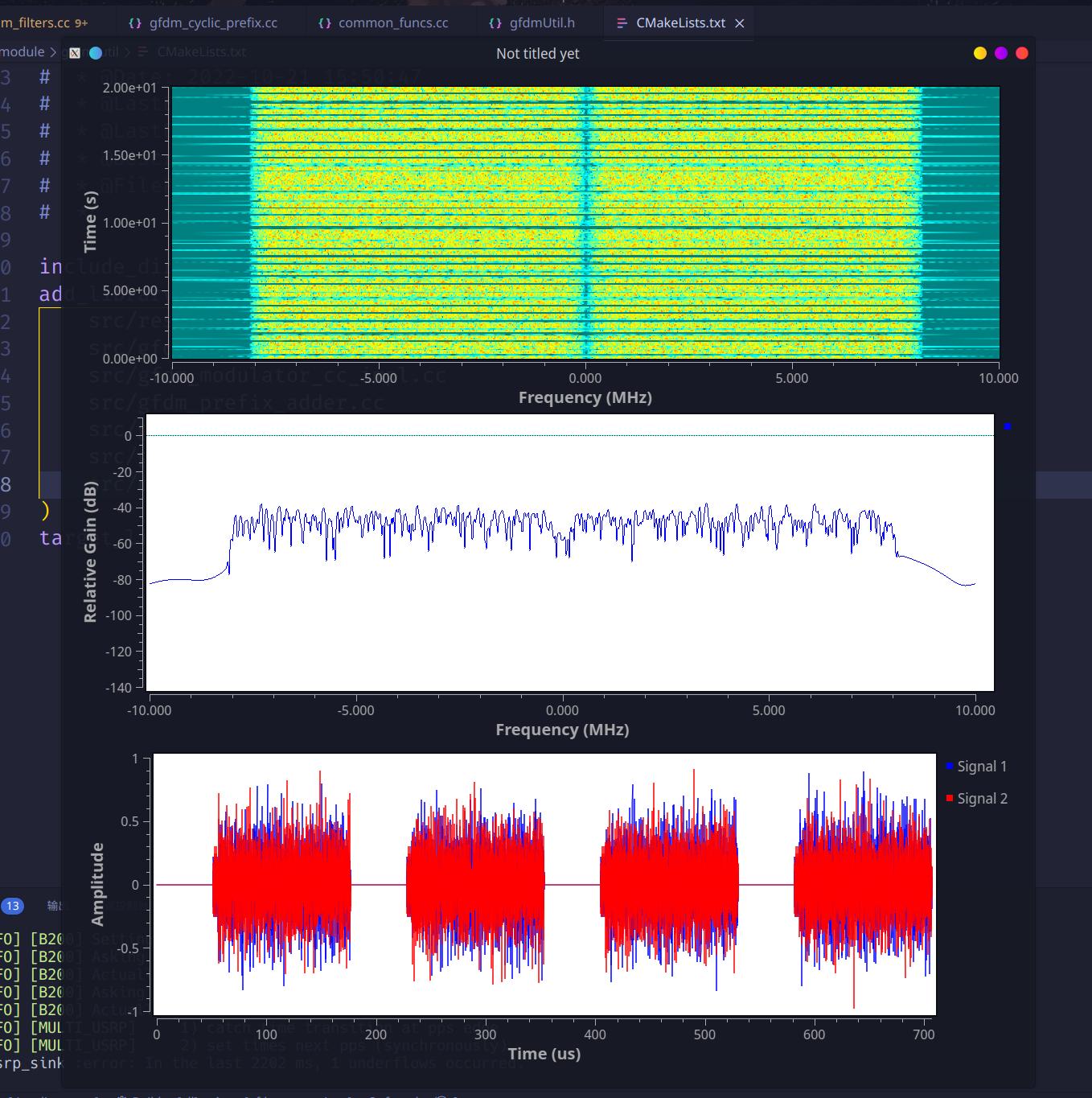Click inside the waterfall spectrogram plot
The height and width of the screenshot is (1098, 1092).
tap(585, 223)
